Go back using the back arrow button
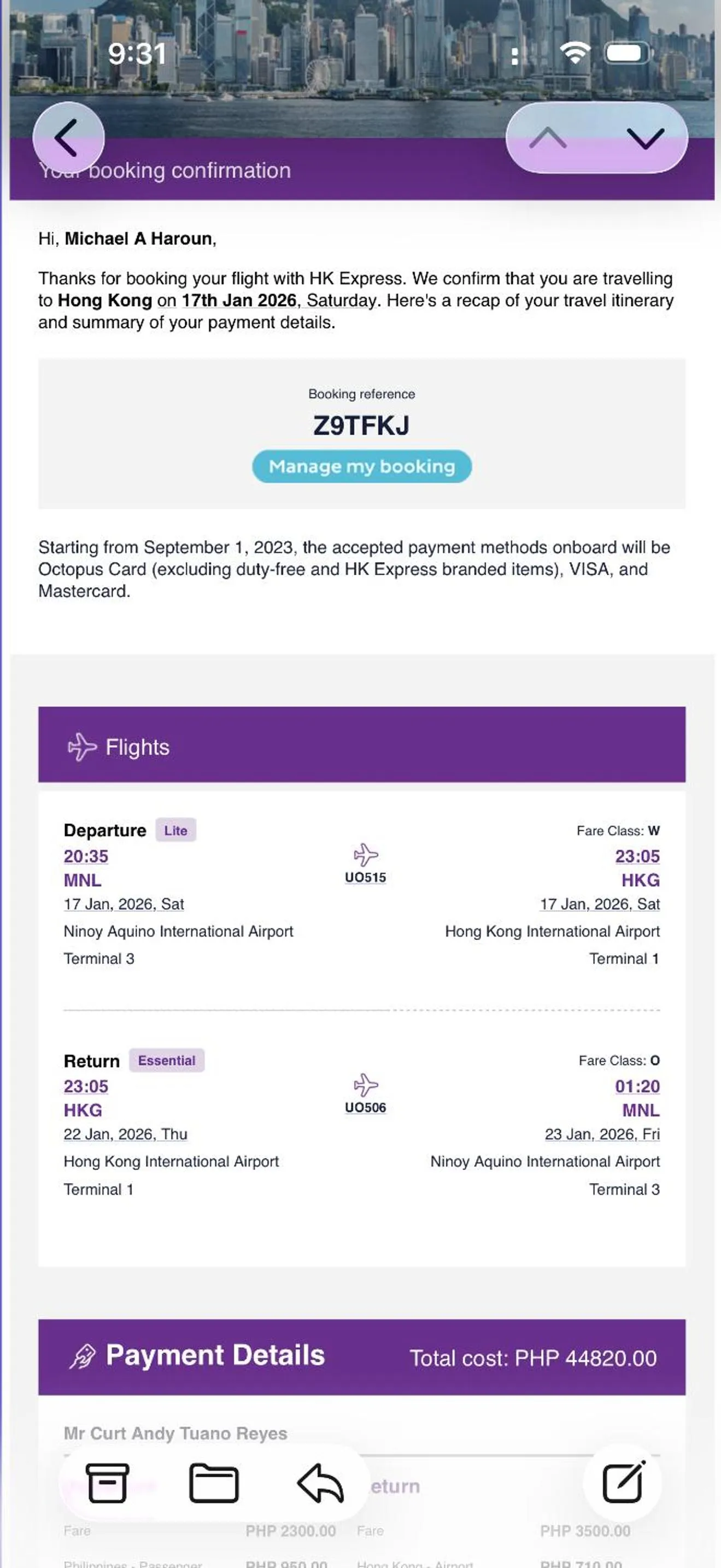Viewport: 721px width, 1568px height. (68, 138)
